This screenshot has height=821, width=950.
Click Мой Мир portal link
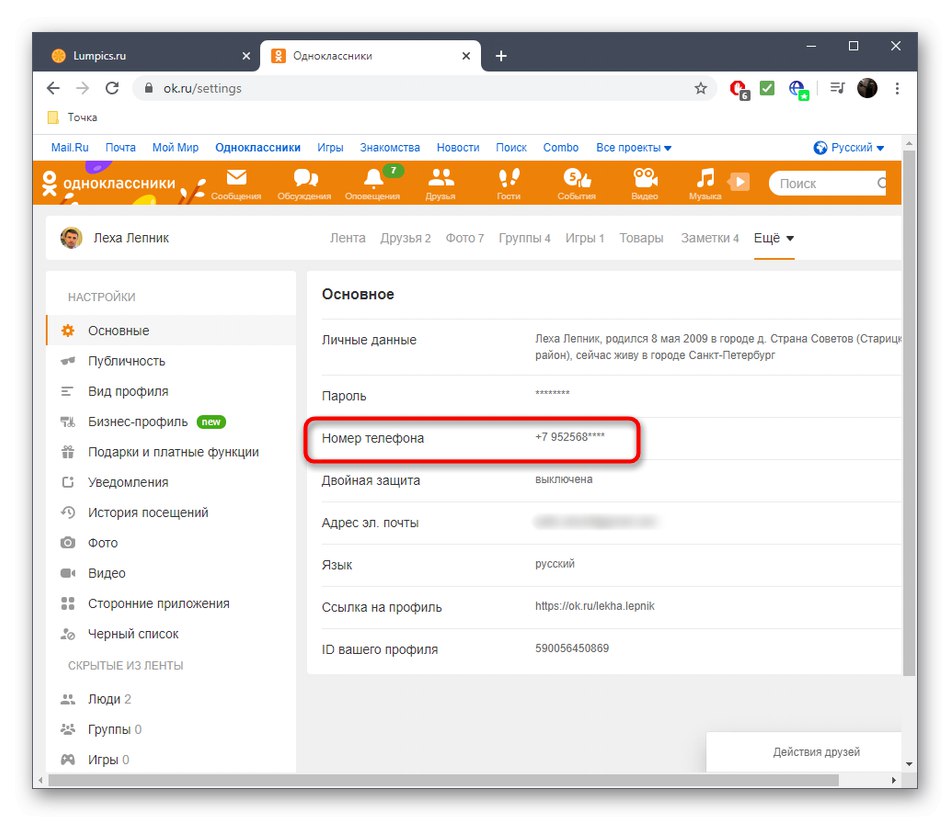pos(175,147)
